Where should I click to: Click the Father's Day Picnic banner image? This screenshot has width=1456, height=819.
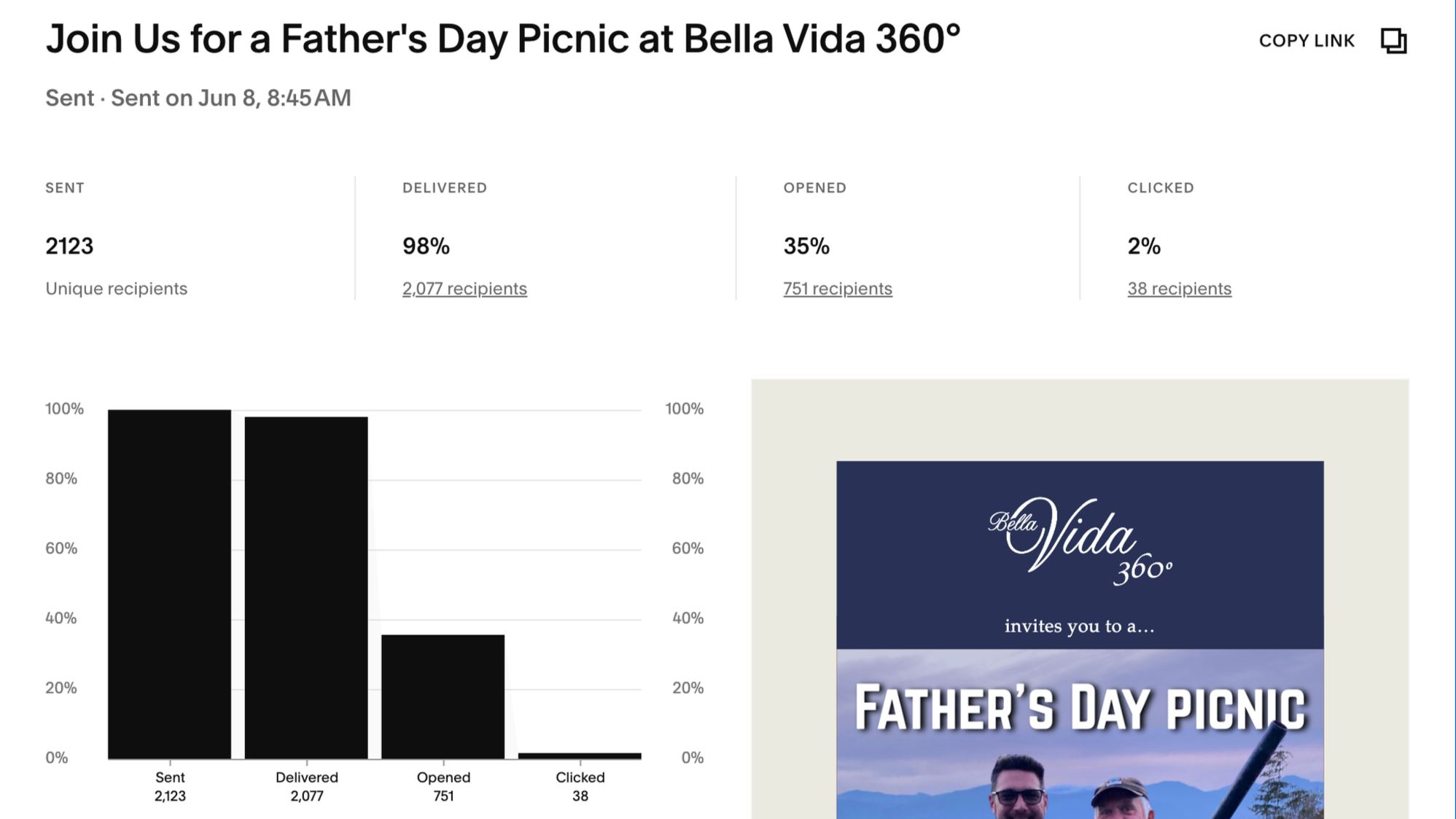1080,734
